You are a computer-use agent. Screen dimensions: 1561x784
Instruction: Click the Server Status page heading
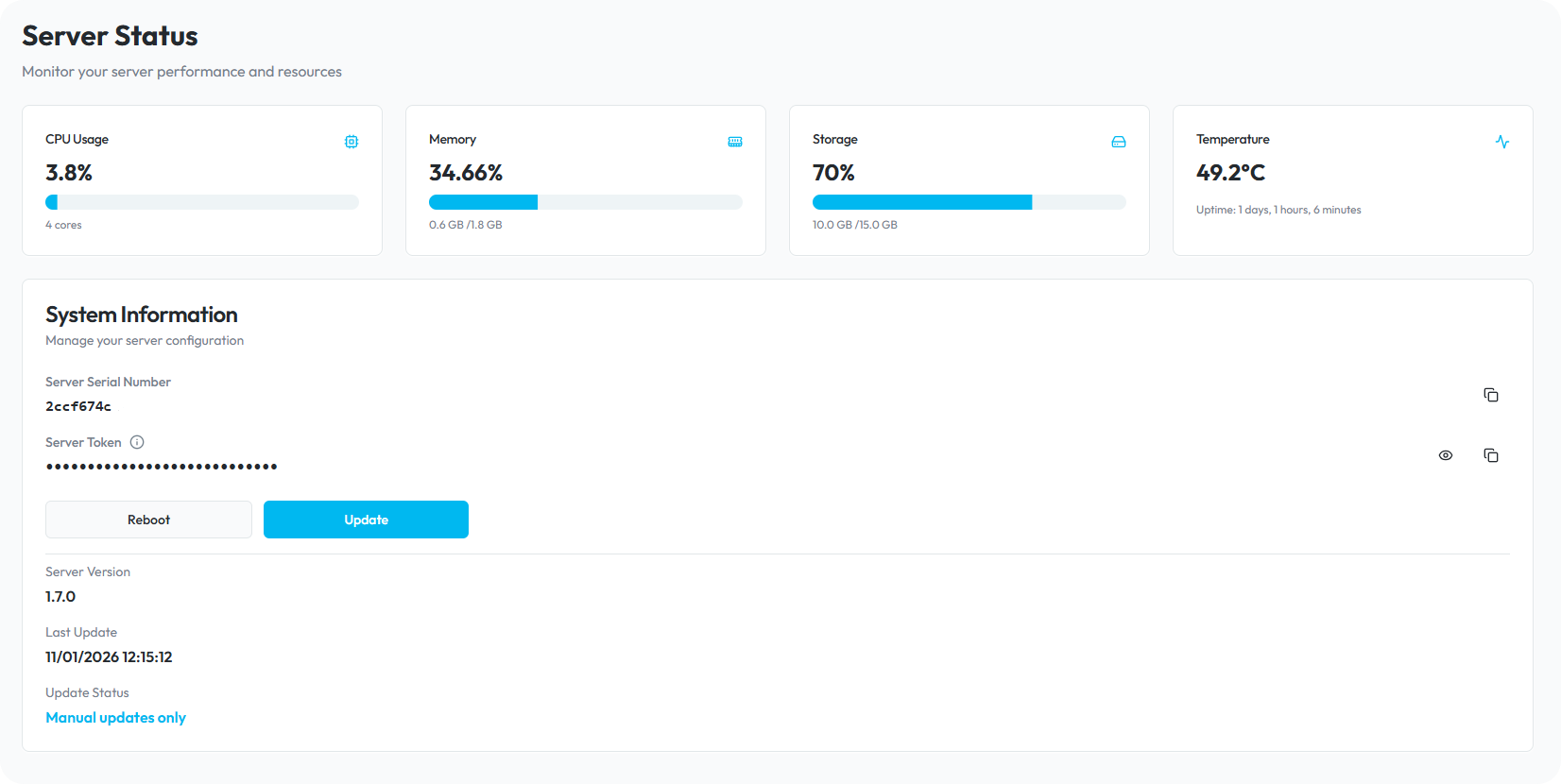[x=110, y=36]
